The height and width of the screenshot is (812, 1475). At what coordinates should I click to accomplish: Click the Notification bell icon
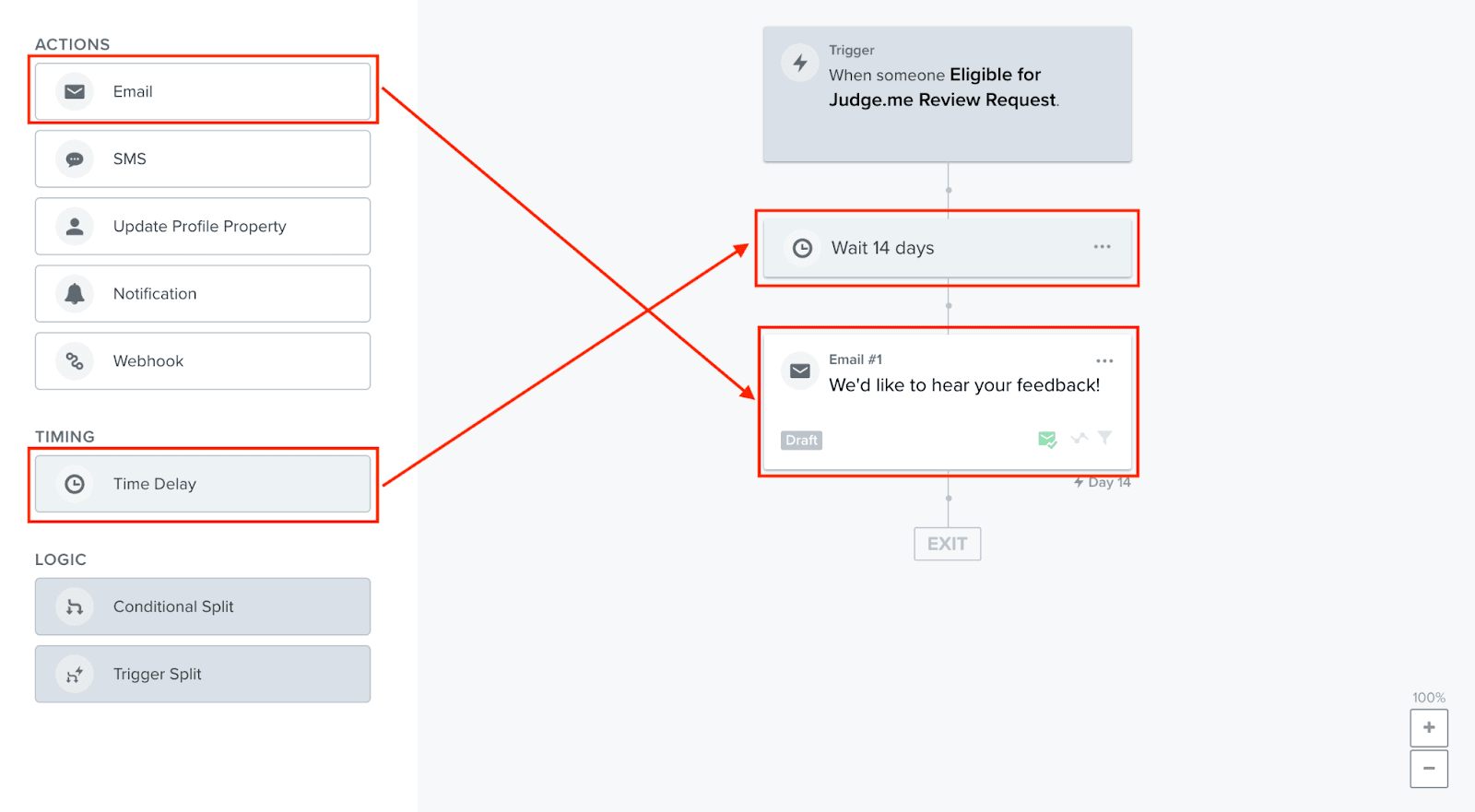(75, 293)
